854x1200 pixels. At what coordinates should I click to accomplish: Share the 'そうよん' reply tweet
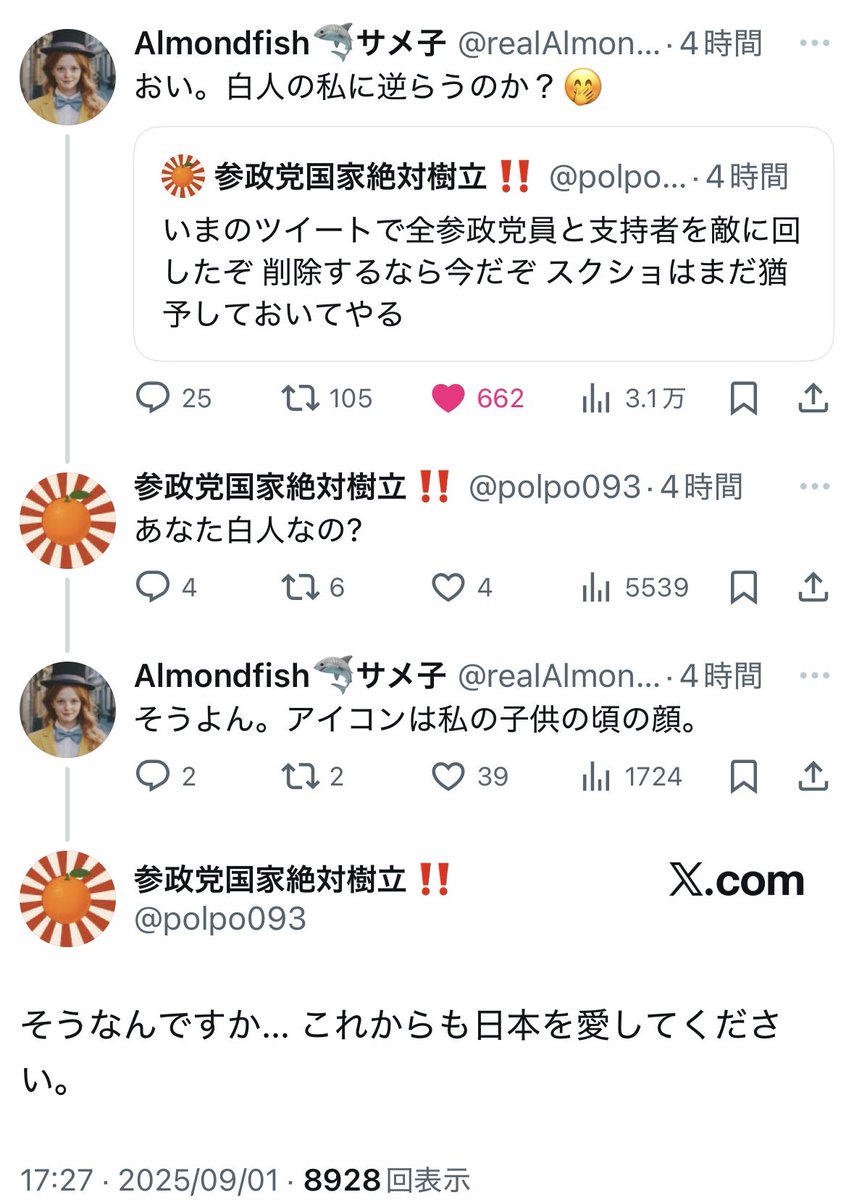(814, 776)
